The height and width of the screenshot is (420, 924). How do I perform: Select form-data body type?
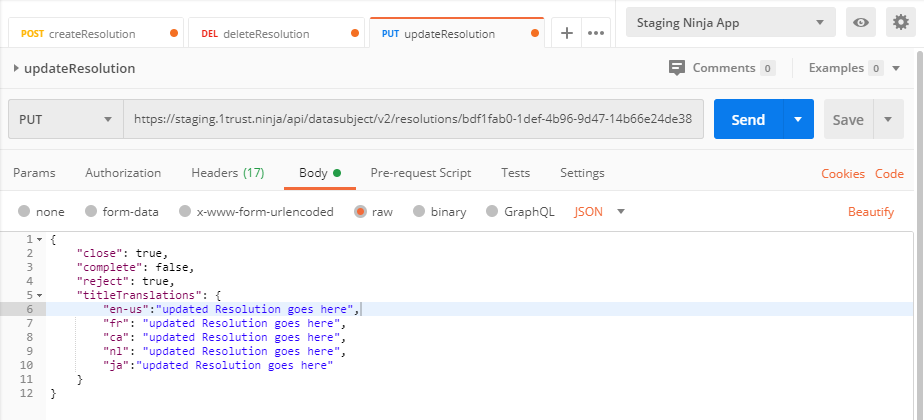point(91,212)
